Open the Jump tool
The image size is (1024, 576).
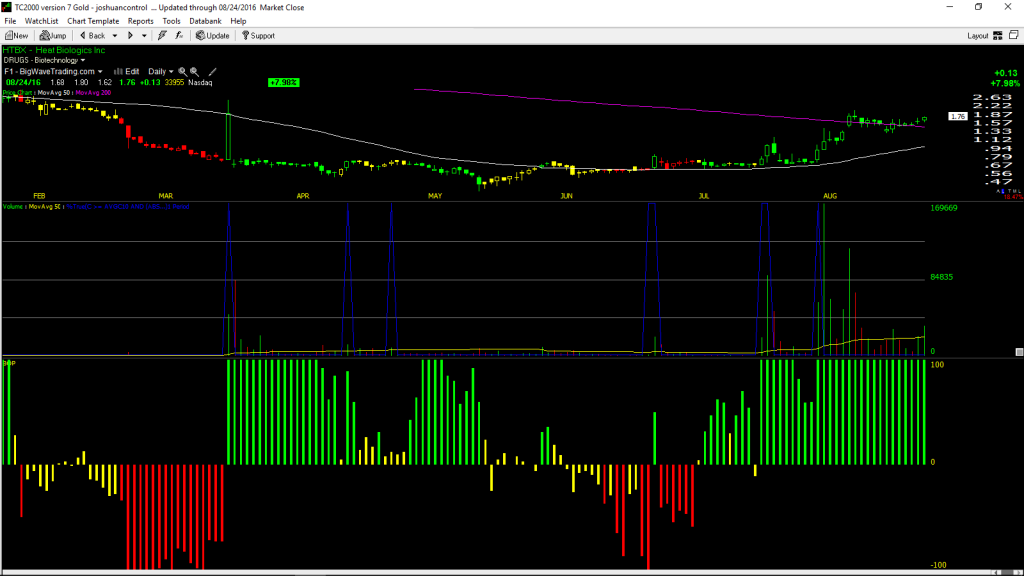(x=53, y=36)
